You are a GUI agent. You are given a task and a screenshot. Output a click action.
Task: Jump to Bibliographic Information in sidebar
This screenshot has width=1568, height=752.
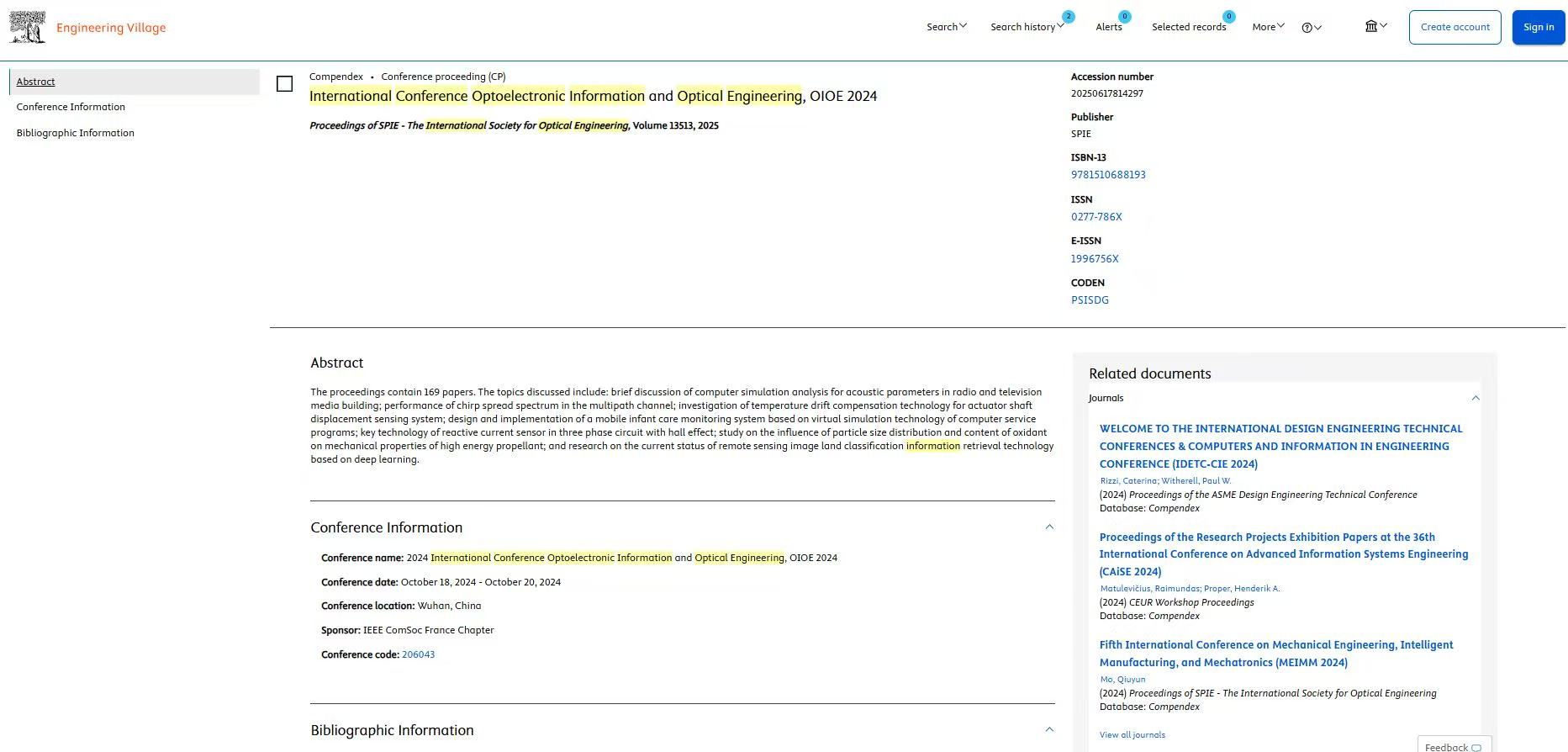tap(76, 133)
